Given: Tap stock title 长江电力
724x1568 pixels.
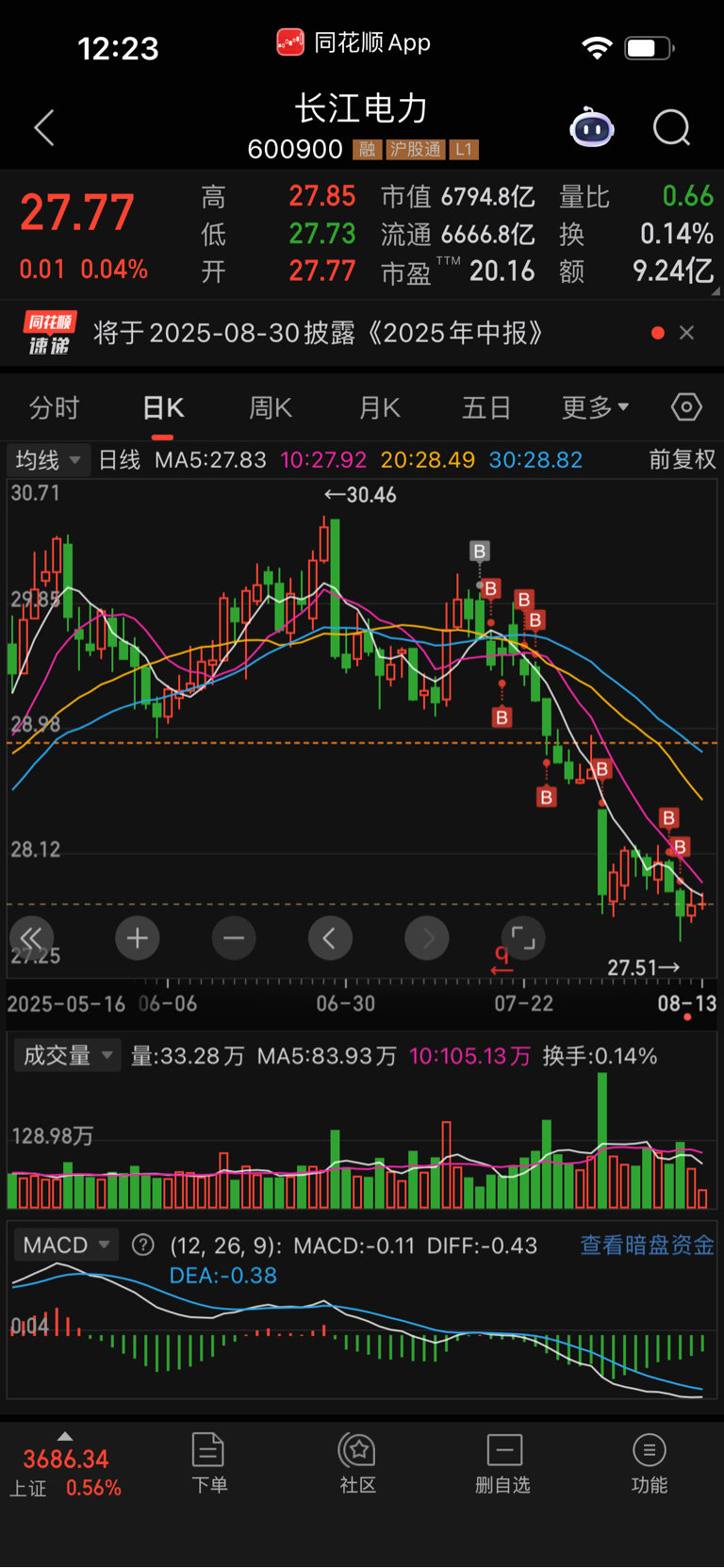Looking at the screenshot, I should tap(362, 107).
